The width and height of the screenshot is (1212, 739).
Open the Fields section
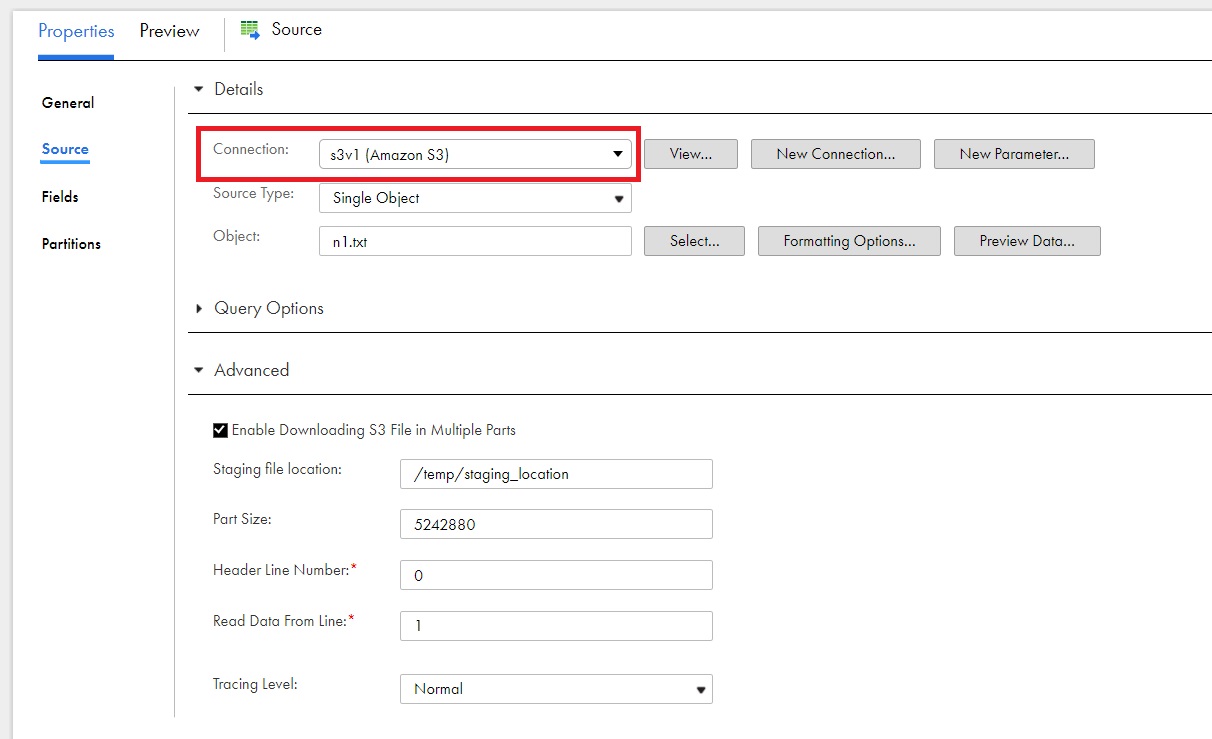click(60, 197)
